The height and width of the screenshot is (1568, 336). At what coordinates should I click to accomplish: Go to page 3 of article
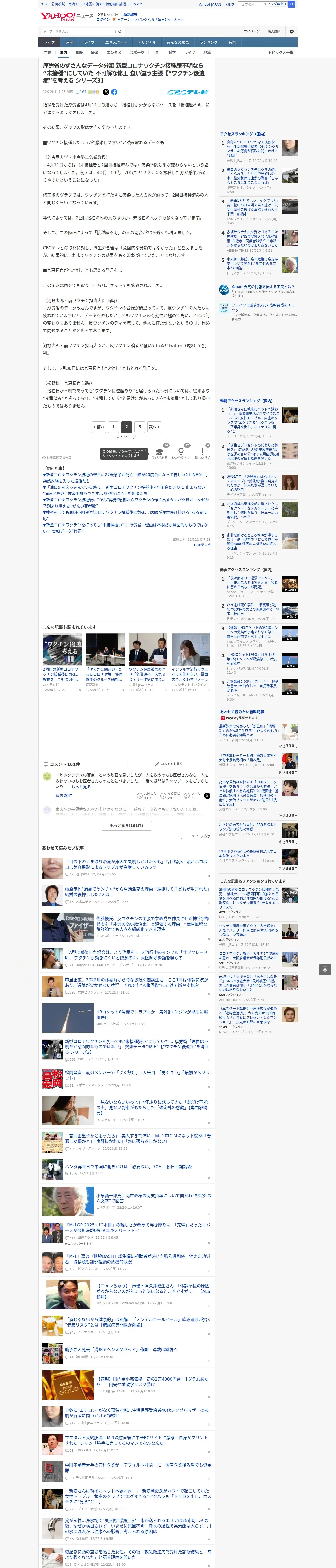click(140, 427)
